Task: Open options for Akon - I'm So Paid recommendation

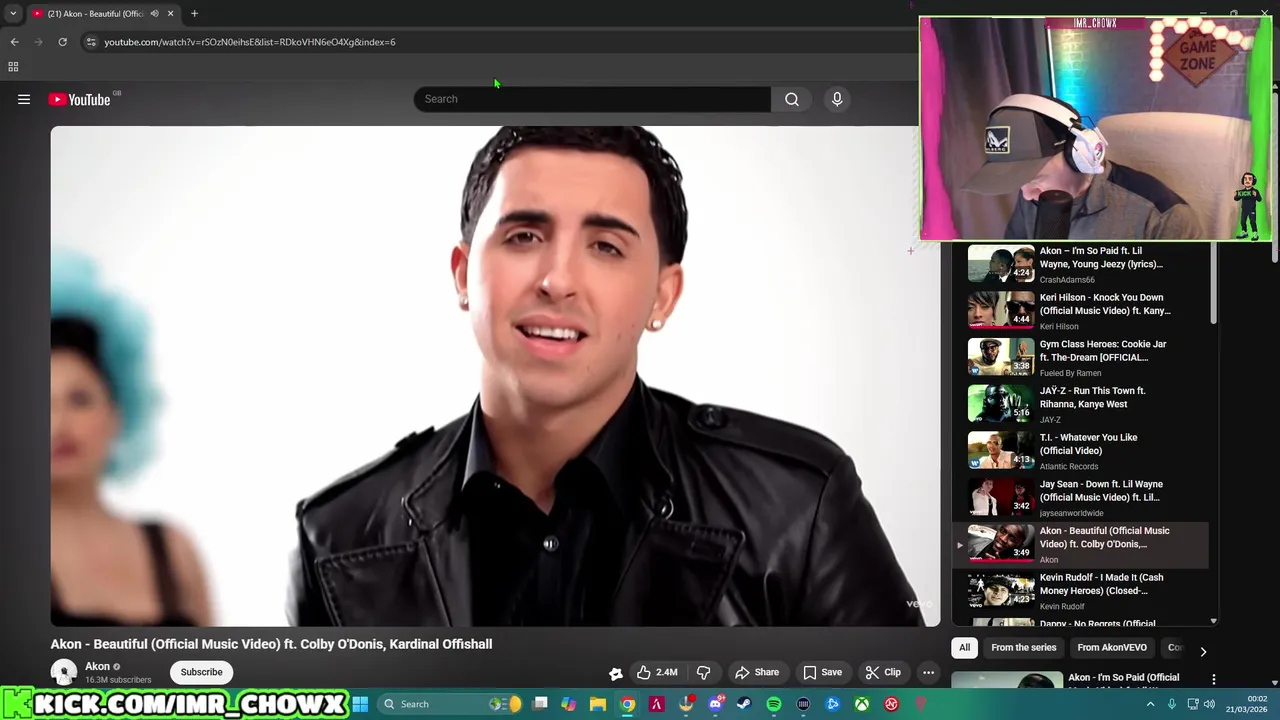Action: (1214, 680)
